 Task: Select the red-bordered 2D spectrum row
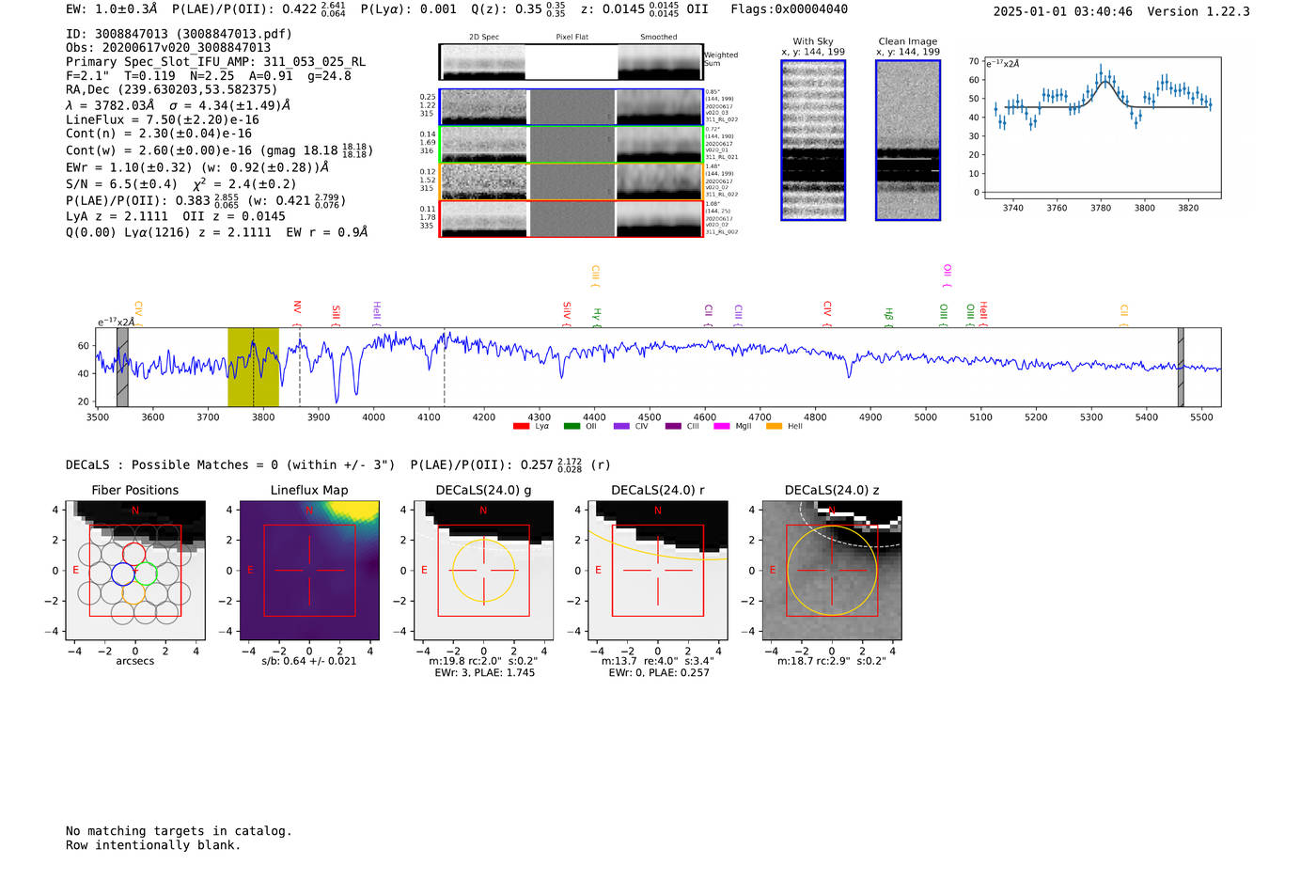(x=571, y=219)
